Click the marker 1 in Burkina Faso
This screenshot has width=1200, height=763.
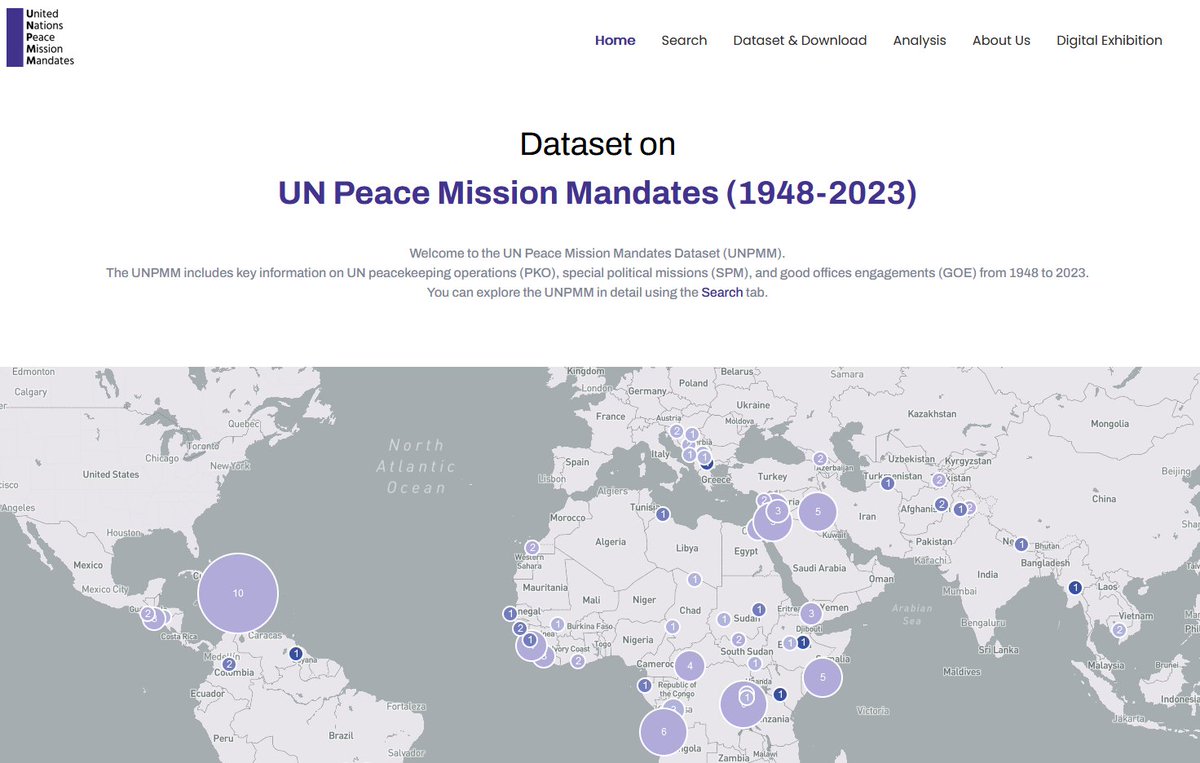click(x=557, y=624)
